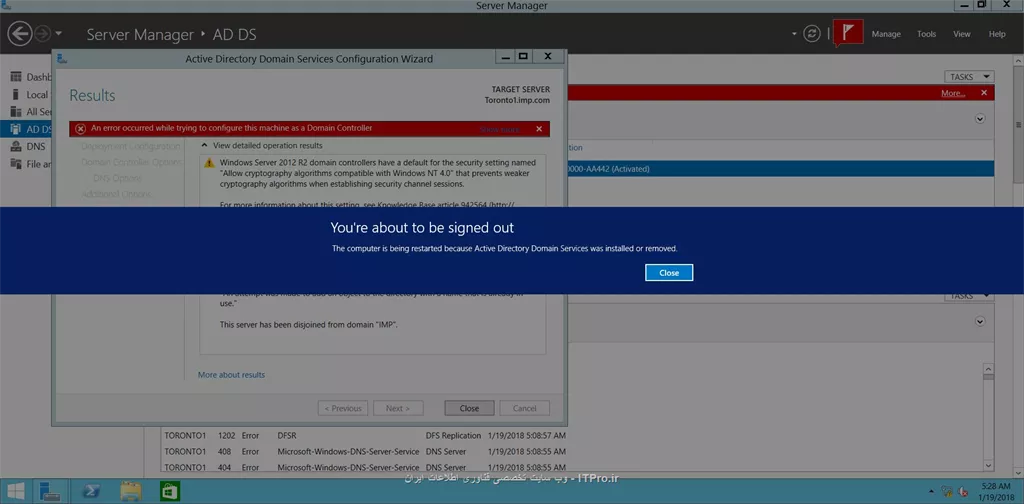Image resolution: width=1024 pixels, height=504 pixels.
Task: Select the DNS-Server-Service event 404 row
Action: coord(366,467)
